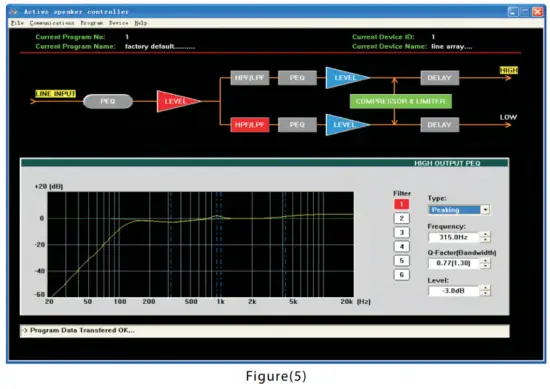This screenshot has width=550, height=389.
Task: Click the LOW output label
Action: (x=508, y=117)
